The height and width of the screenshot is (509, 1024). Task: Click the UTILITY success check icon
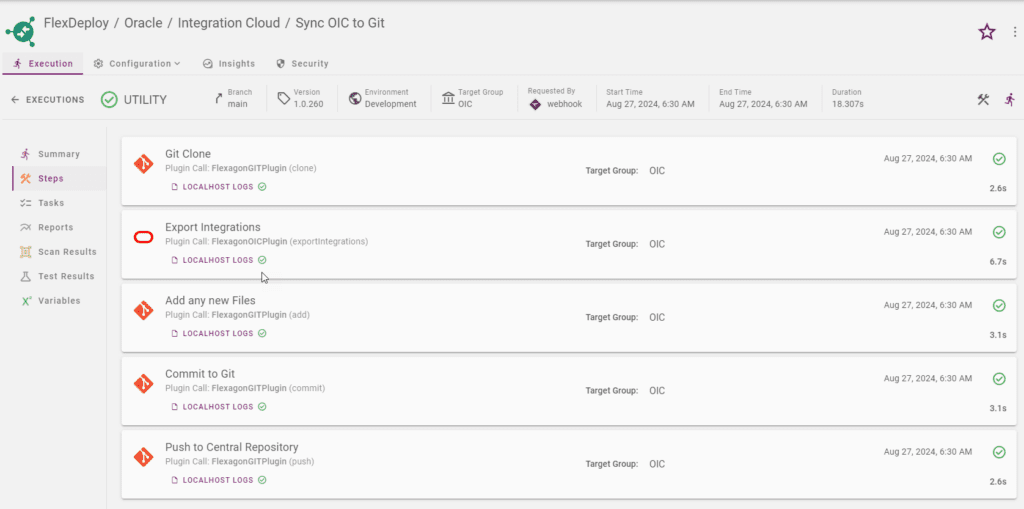[x=109, y=100]
